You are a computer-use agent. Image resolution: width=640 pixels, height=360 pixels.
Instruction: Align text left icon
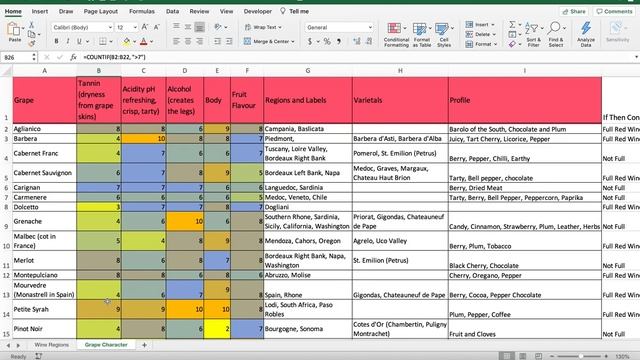[176, 41]
